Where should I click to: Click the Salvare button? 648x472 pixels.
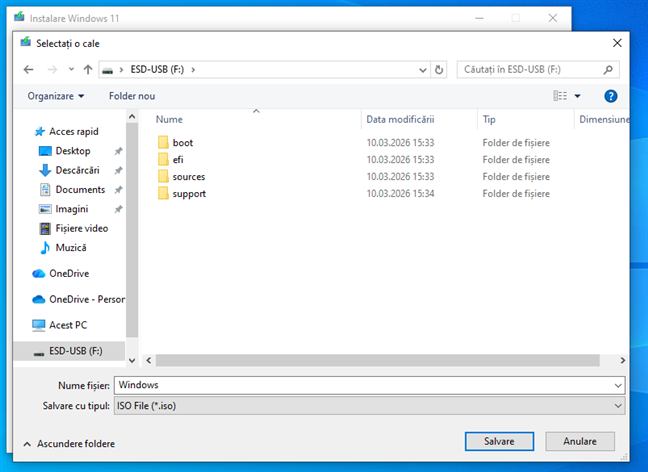(499, 441)
